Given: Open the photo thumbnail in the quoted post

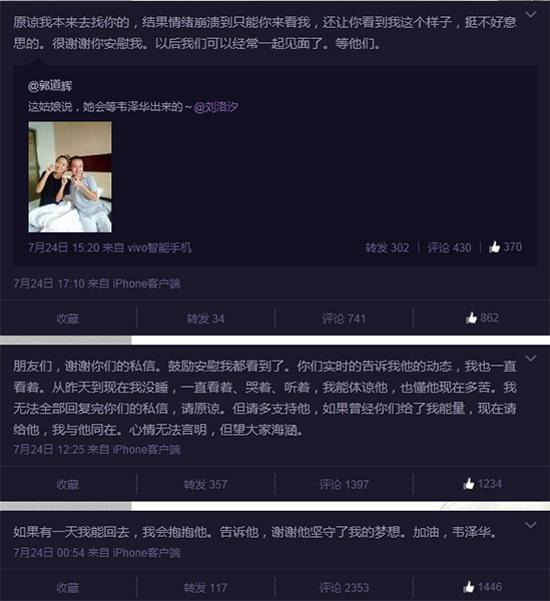Looking at the screenshot, I should tap(70, 177).
